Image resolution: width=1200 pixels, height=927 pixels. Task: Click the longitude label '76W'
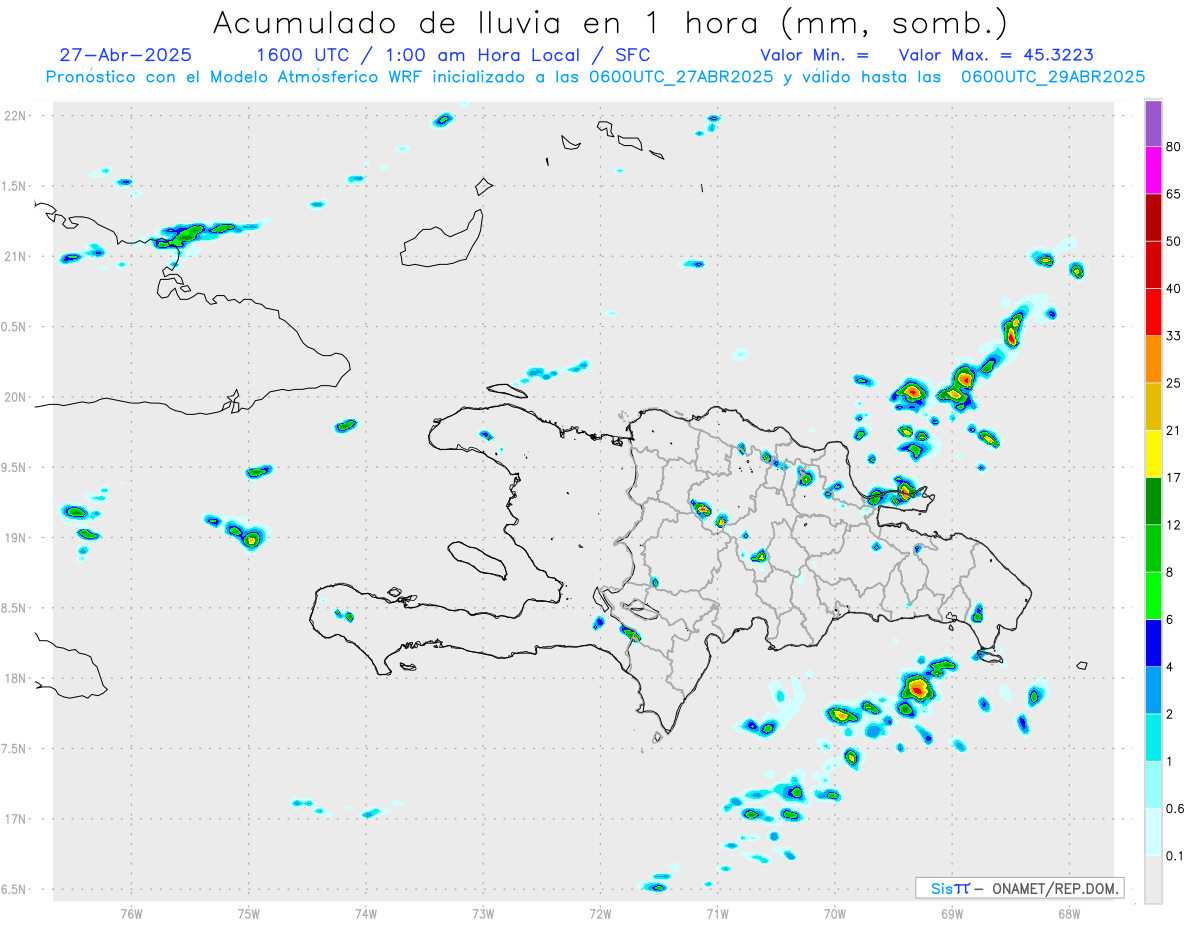click(131, 912)
